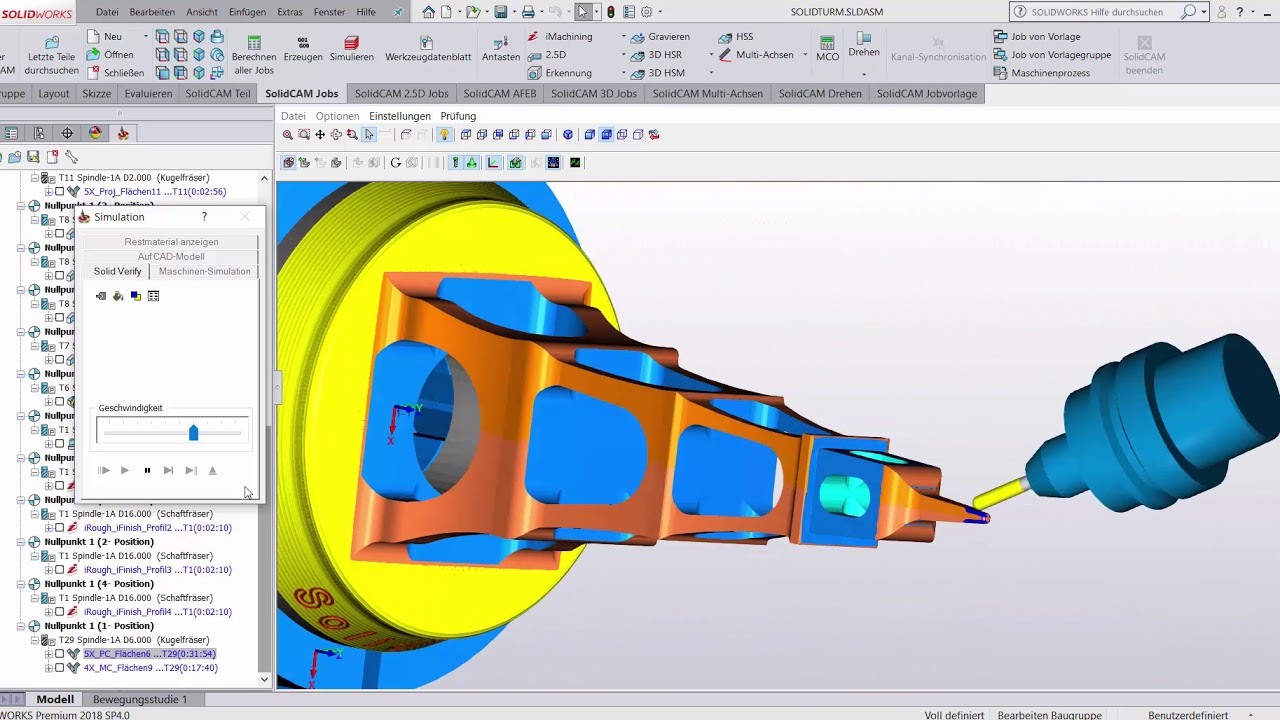Toggle checkbox of 5X_Proj_Flächen11 job
This screenshot has height=720, width=1280.
(60, 192)
